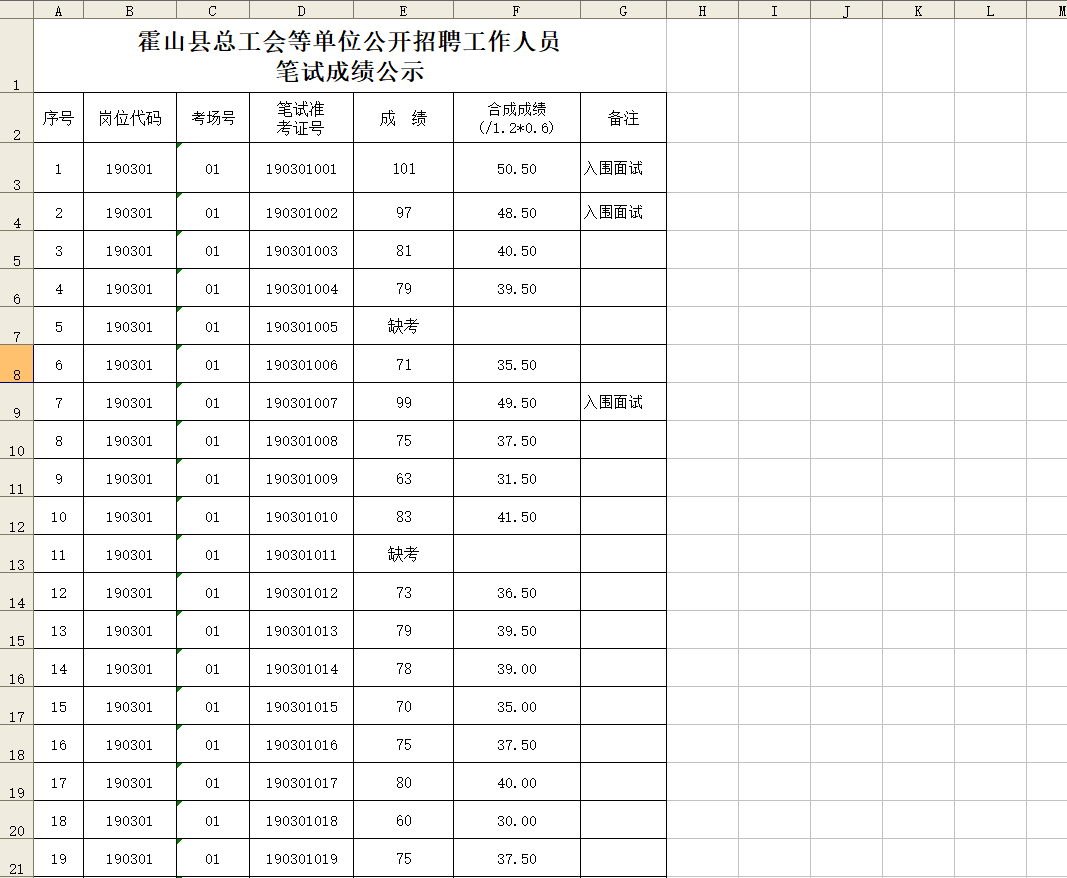Screen dimensions: 1067x878
Task: Select ticket number 190301006
Action: tap(301, 365)
